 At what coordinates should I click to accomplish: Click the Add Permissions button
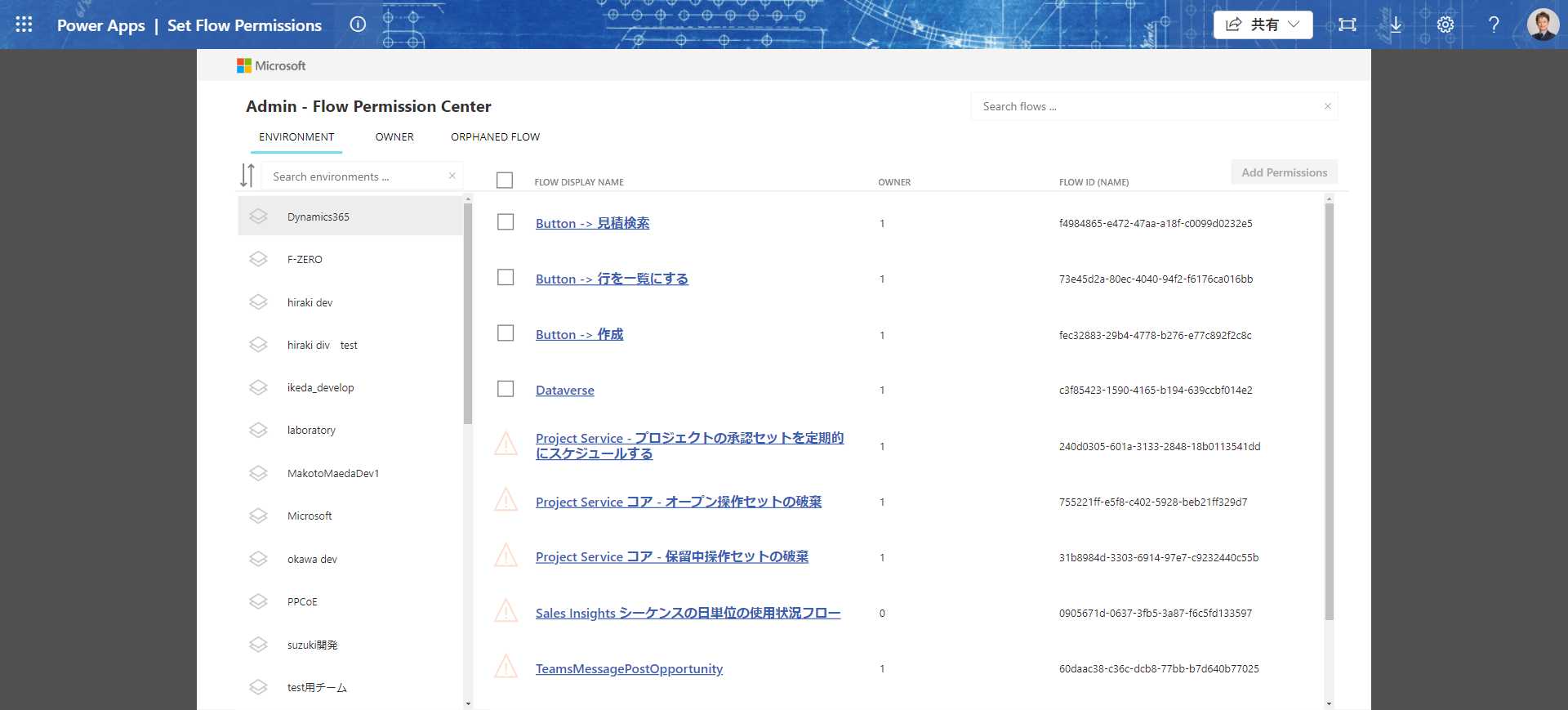tap(1285, 172)
